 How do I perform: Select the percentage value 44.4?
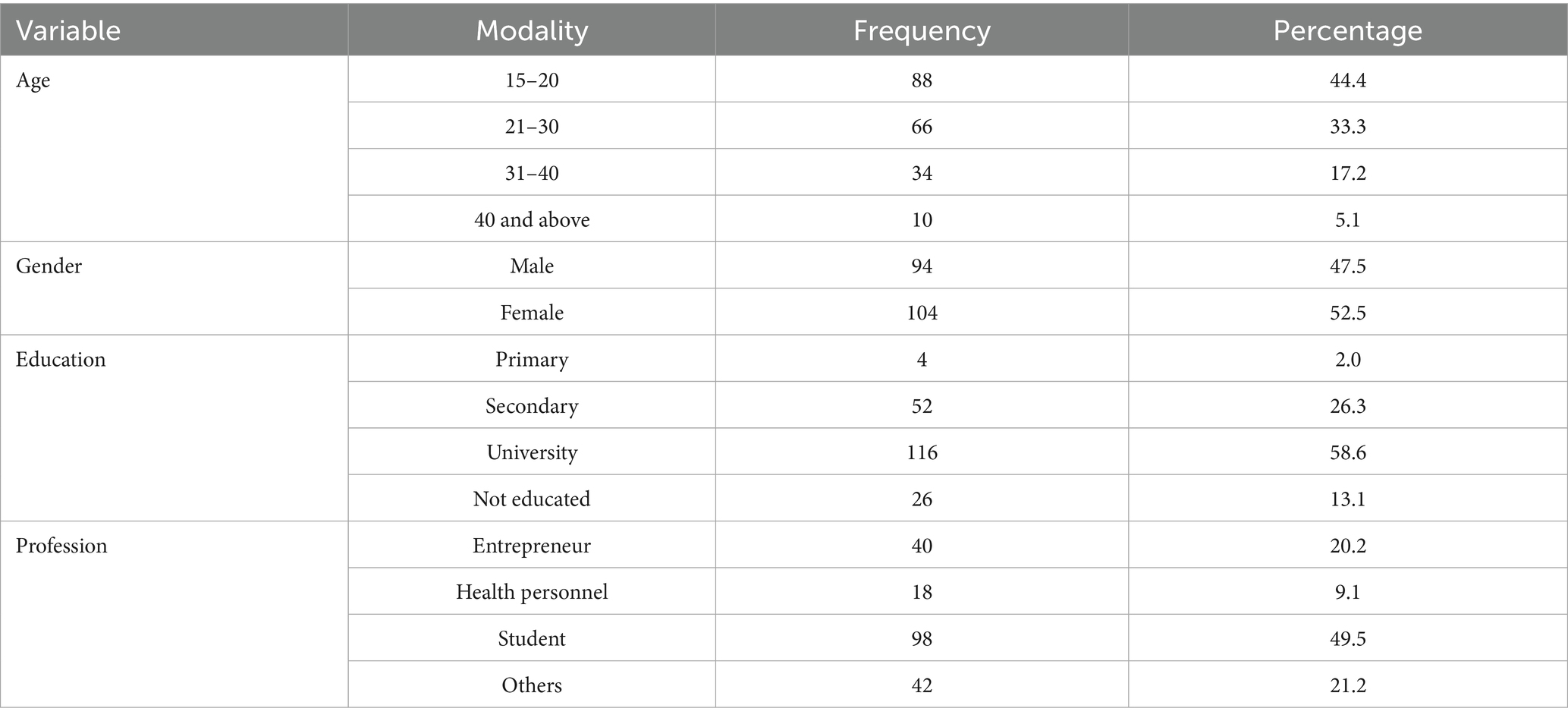(1347, 80)
